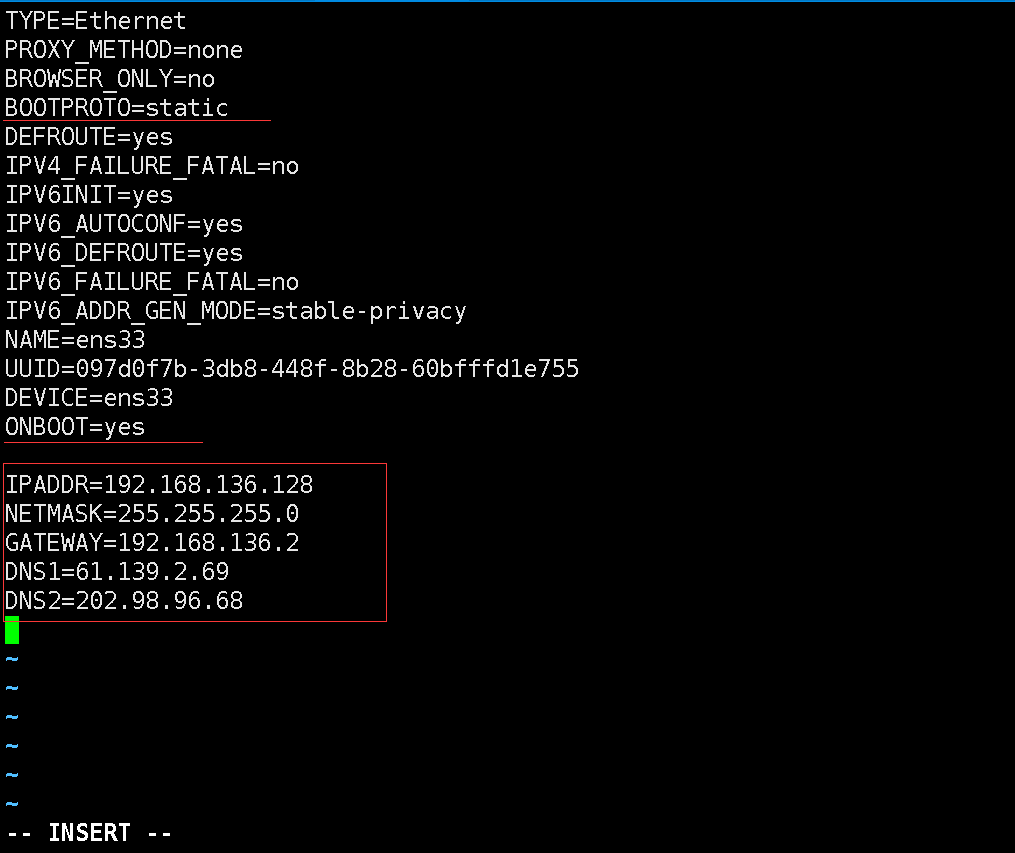Click the IPV6_DEFROUTE=yes line

[x=124, y=253]
